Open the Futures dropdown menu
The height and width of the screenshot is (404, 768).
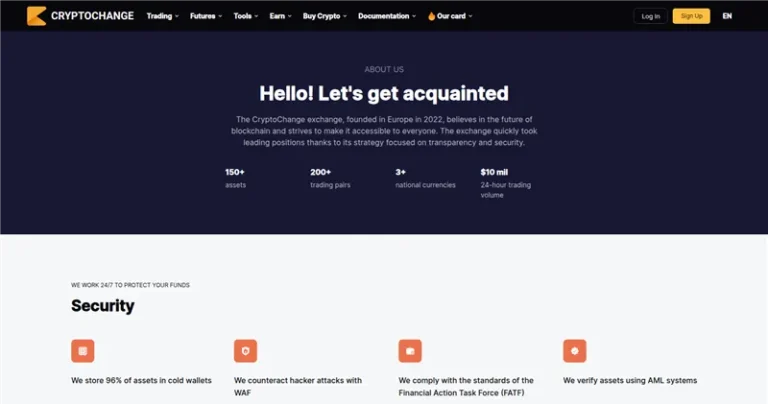point(206,16)
